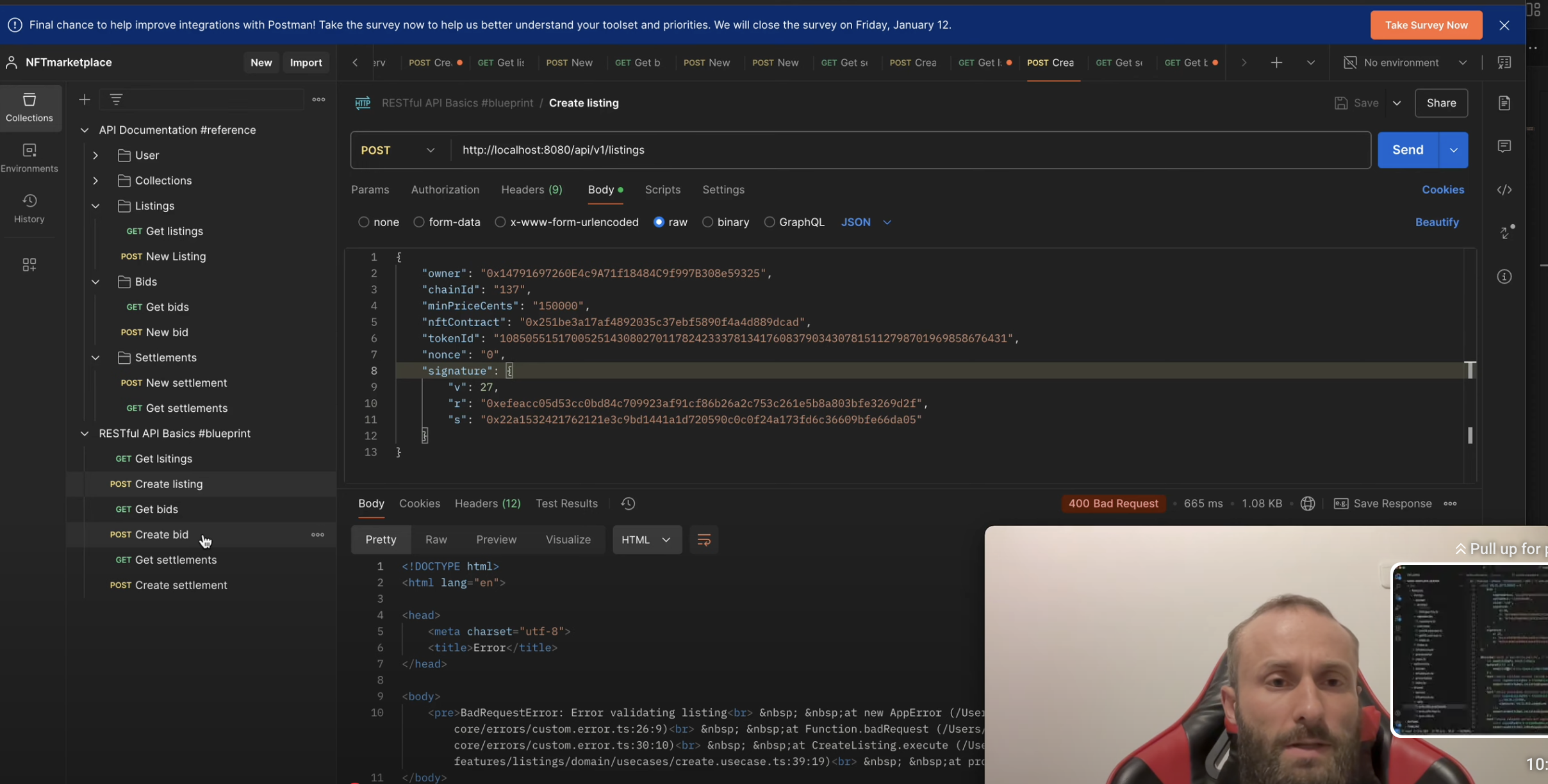Open the POST method dropdown
The height and width of the screenshot is (784, 1548).
coord(399,150)
